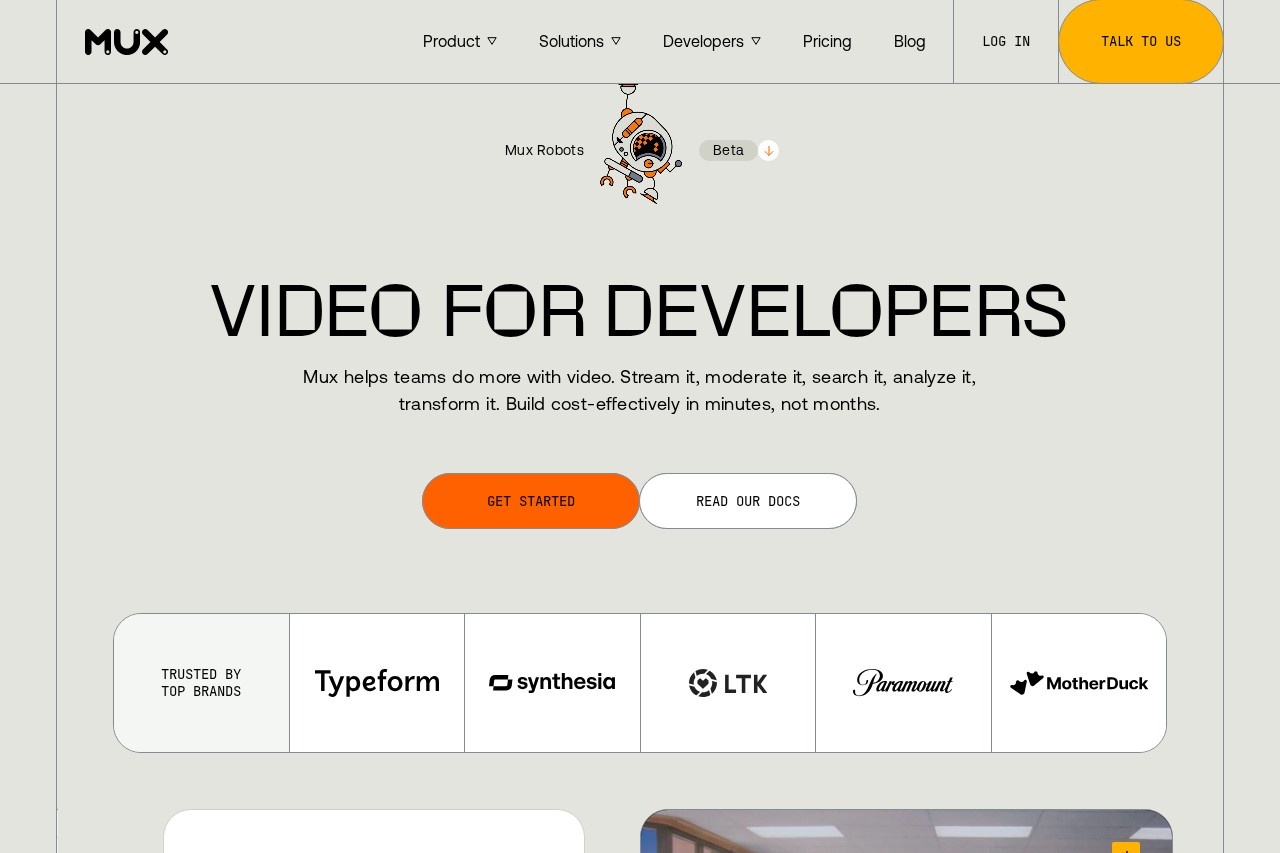1280x853 pixels.
Task: Click the Mux Robots text link
Action: pos(544,150)
